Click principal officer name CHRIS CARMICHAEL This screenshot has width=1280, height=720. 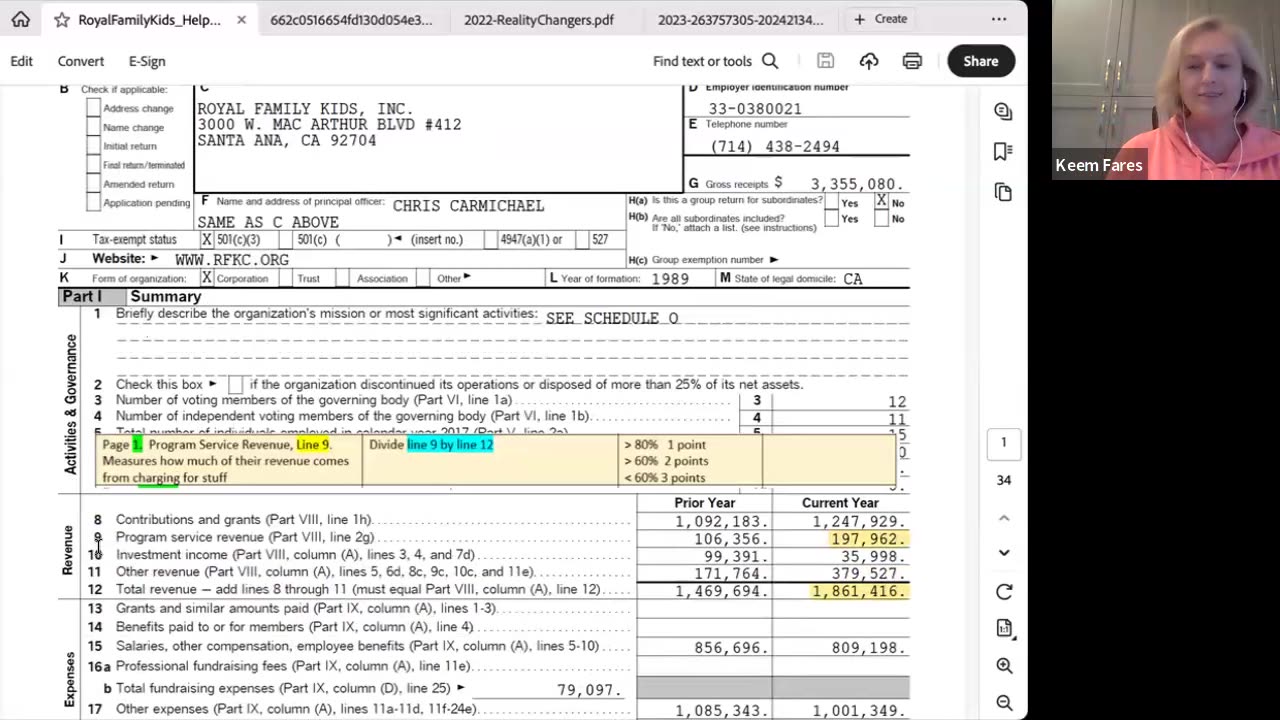[468, 206]
